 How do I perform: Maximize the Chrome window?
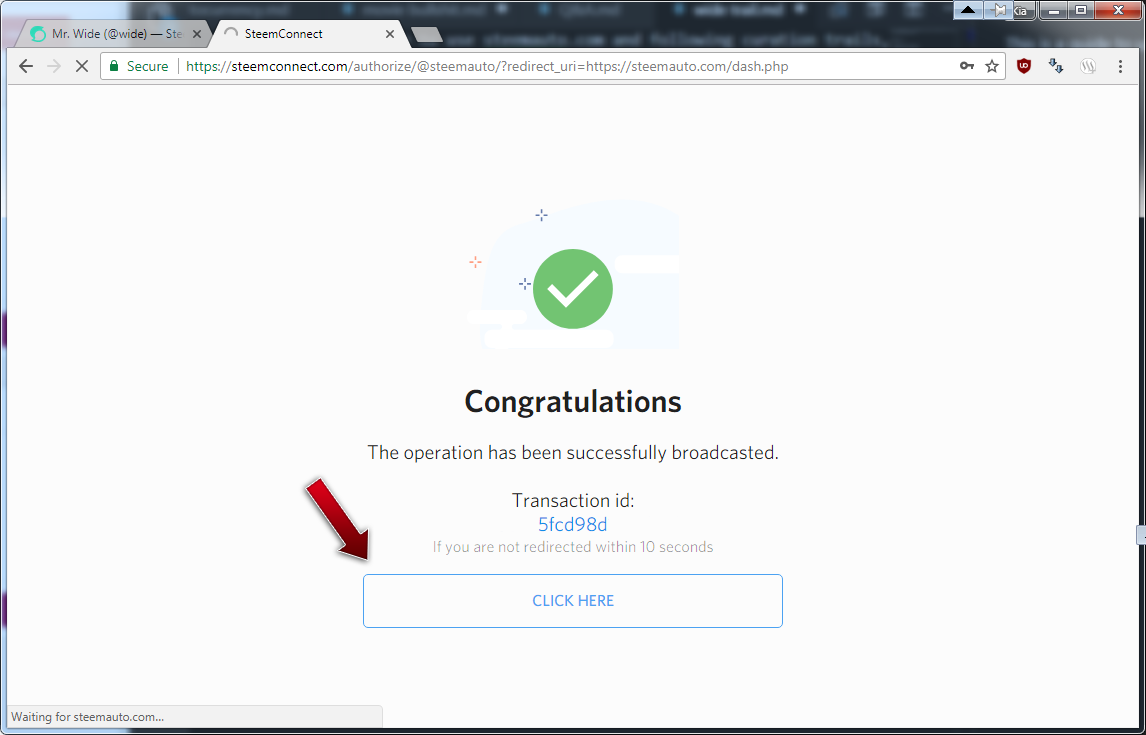click(1081, 10)
